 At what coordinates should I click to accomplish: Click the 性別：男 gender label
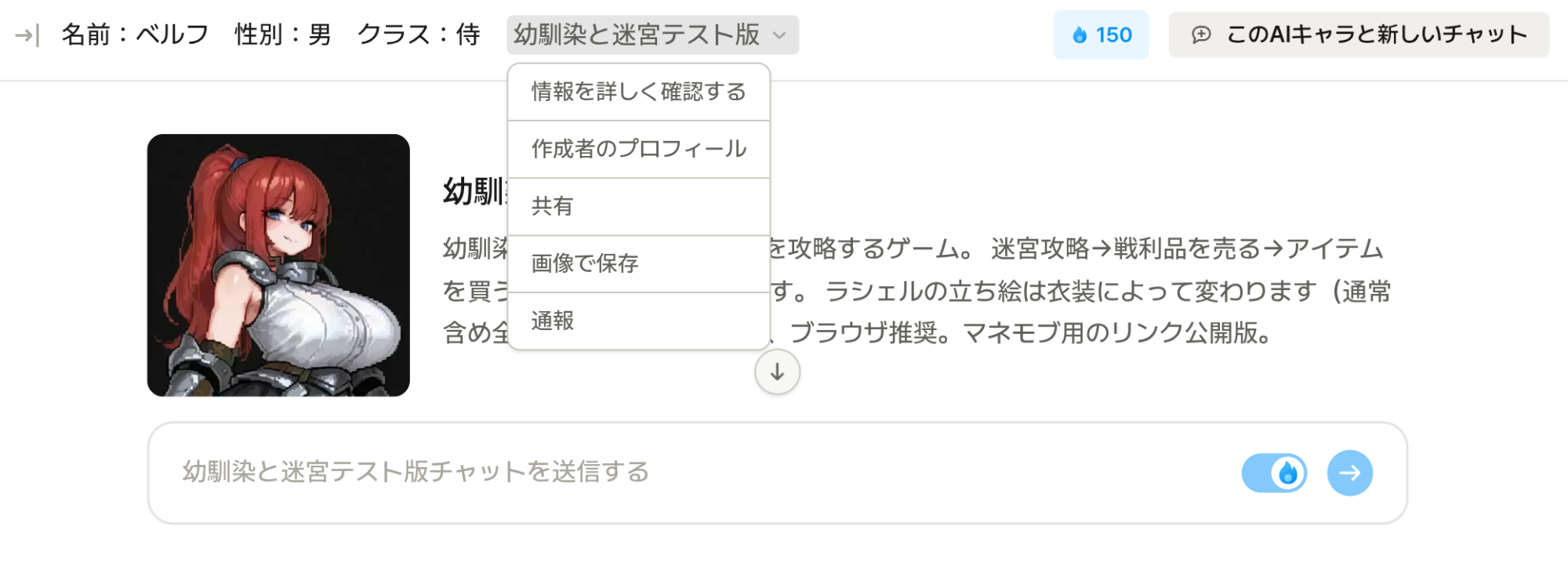[283, 34]
